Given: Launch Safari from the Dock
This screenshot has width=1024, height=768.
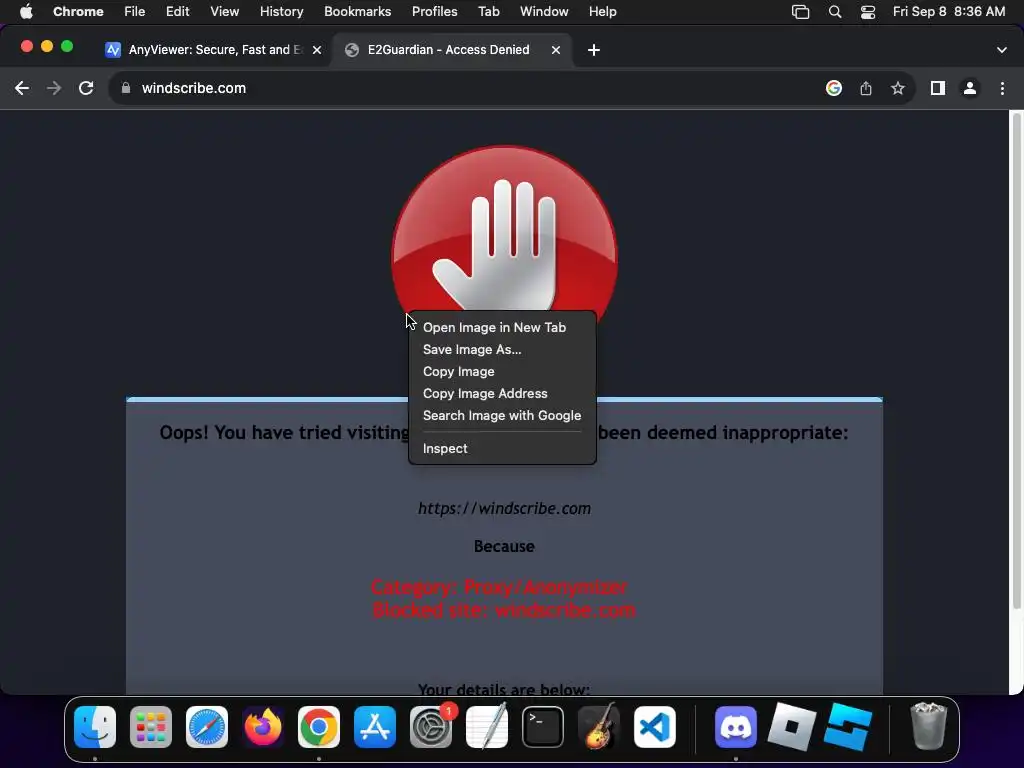Looking at the screenshot, I should 207,727.
